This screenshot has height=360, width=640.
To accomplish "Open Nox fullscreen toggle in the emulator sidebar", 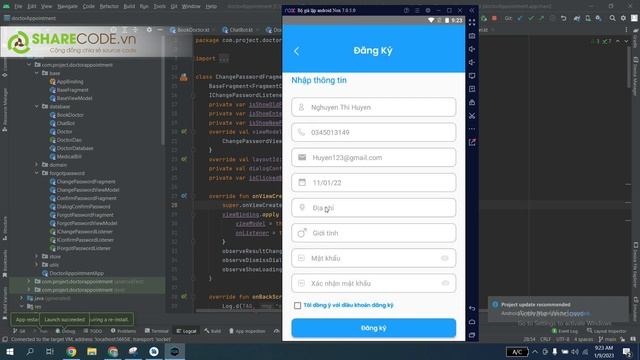I will [x=472, y=22].
